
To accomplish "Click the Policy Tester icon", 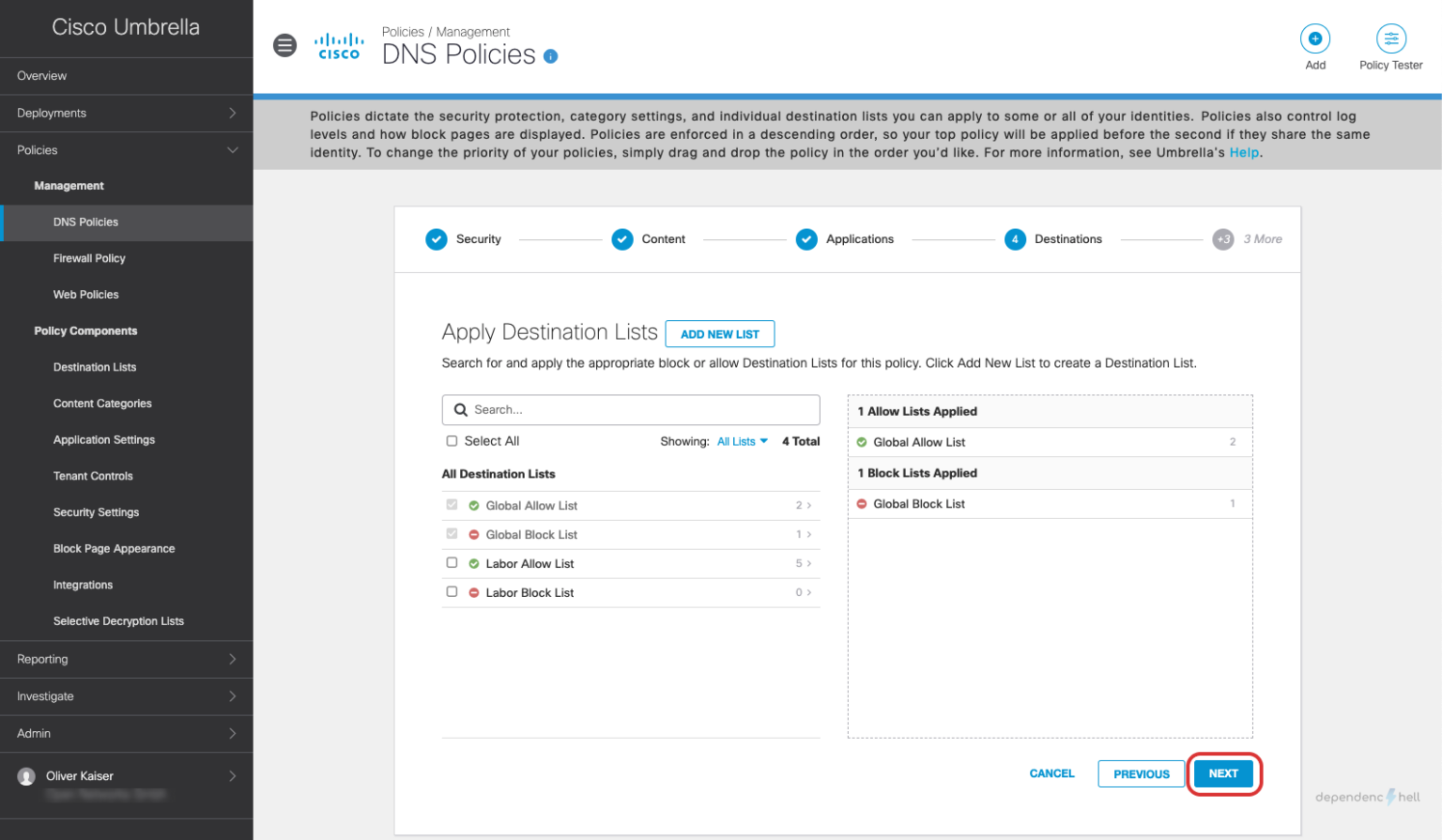I will coord(1390,40).
